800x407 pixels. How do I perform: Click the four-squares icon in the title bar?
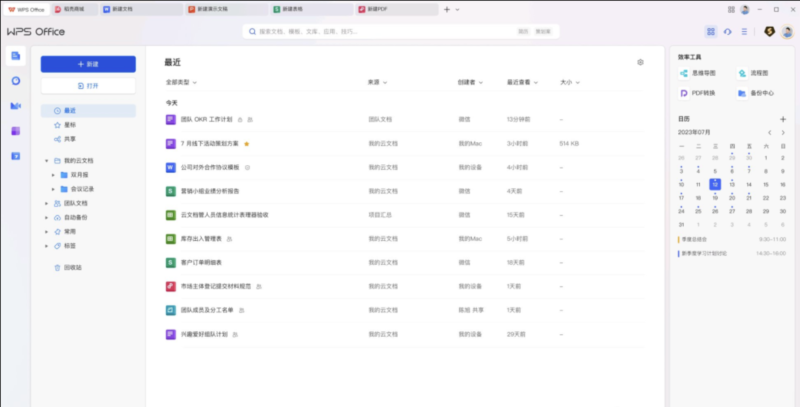(x=731, y=9)
